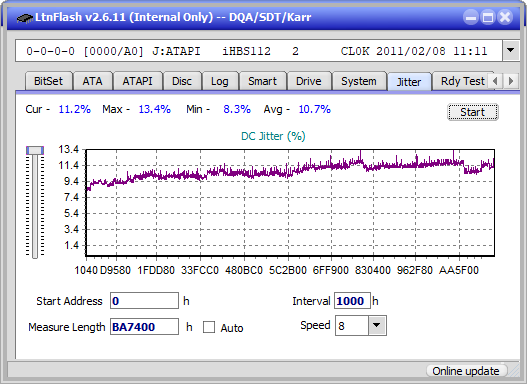Switch to the BitSet tab
Viewport: 527px width, 384px height.
click(48, 81)
